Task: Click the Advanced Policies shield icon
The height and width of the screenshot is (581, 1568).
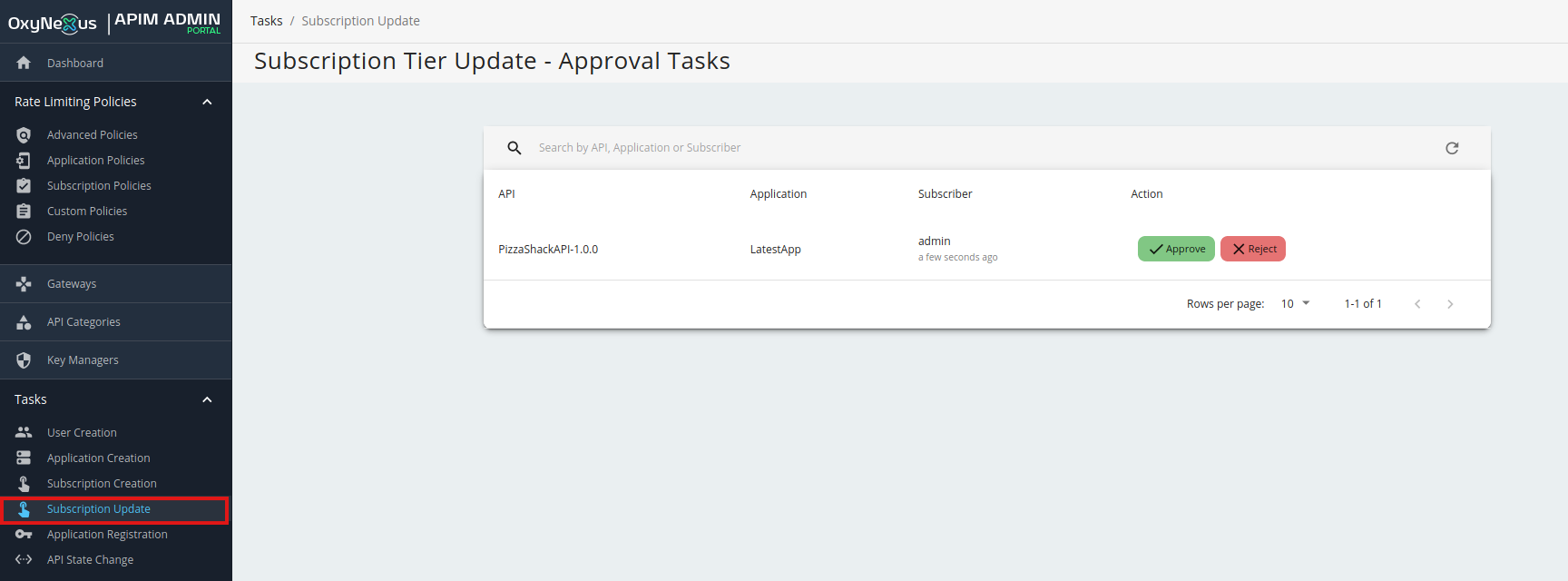Action: click(24, 134)
